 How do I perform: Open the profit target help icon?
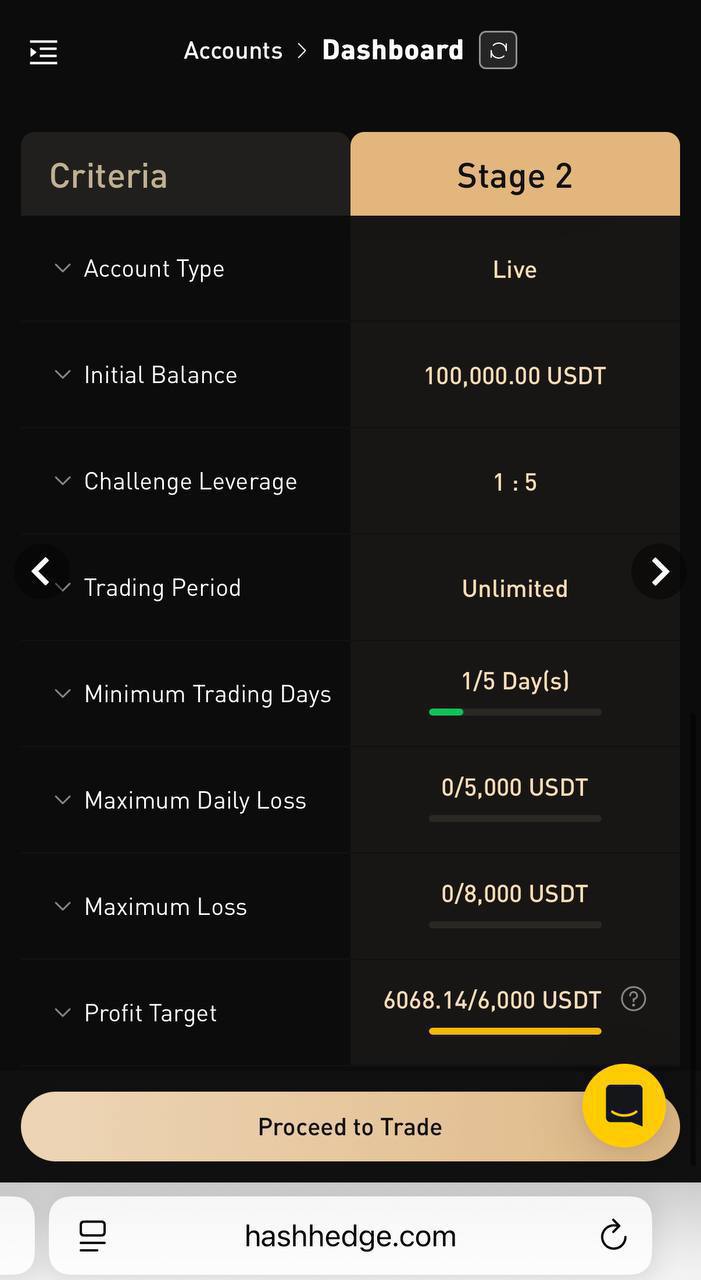click(633, 999)
